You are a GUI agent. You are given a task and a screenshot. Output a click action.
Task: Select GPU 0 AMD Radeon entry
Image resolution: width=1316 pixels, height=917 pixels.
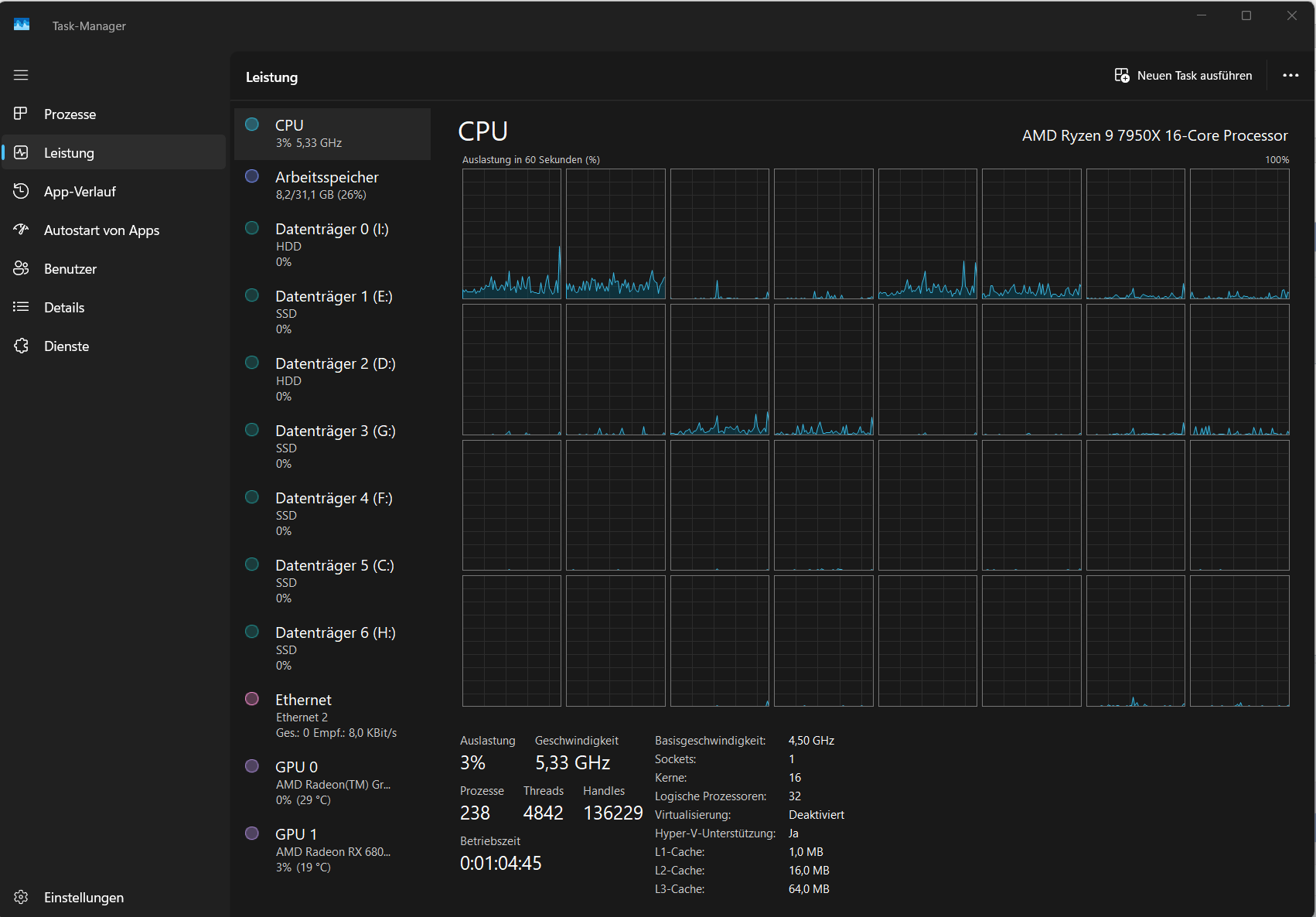pos(332,782)
